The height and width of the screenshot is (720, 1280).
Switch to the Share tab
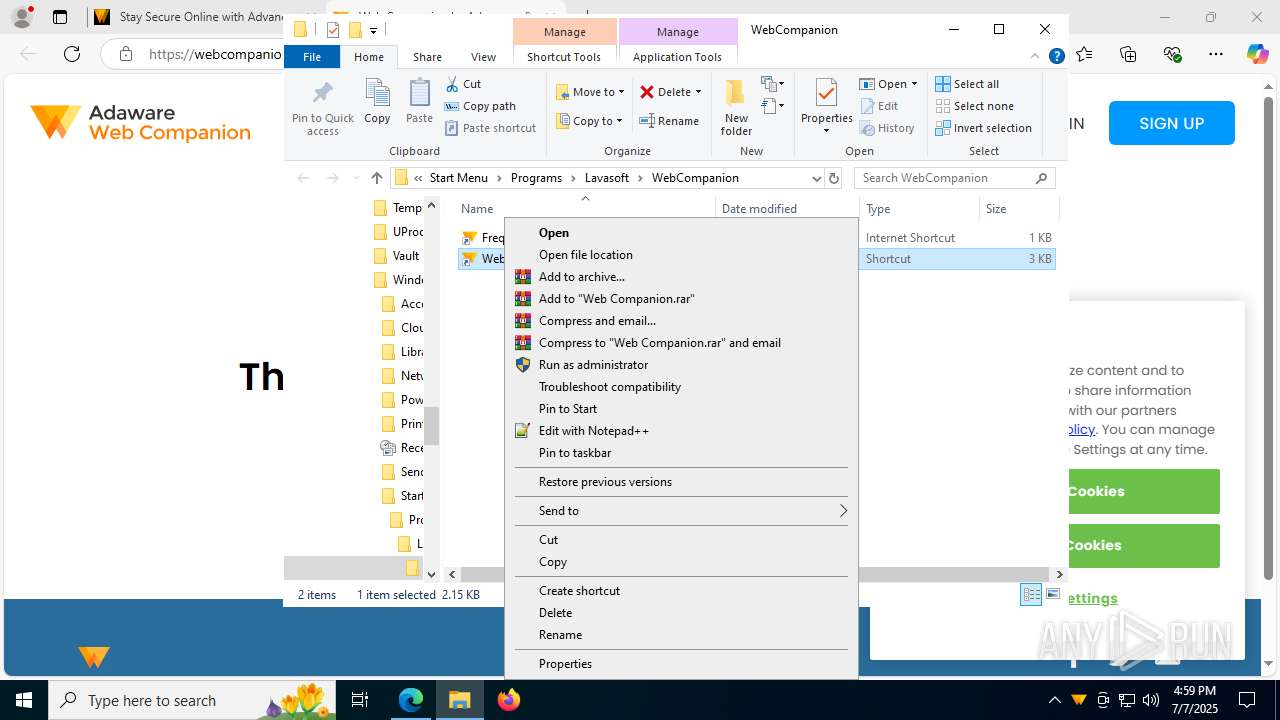tap(427, 57)
